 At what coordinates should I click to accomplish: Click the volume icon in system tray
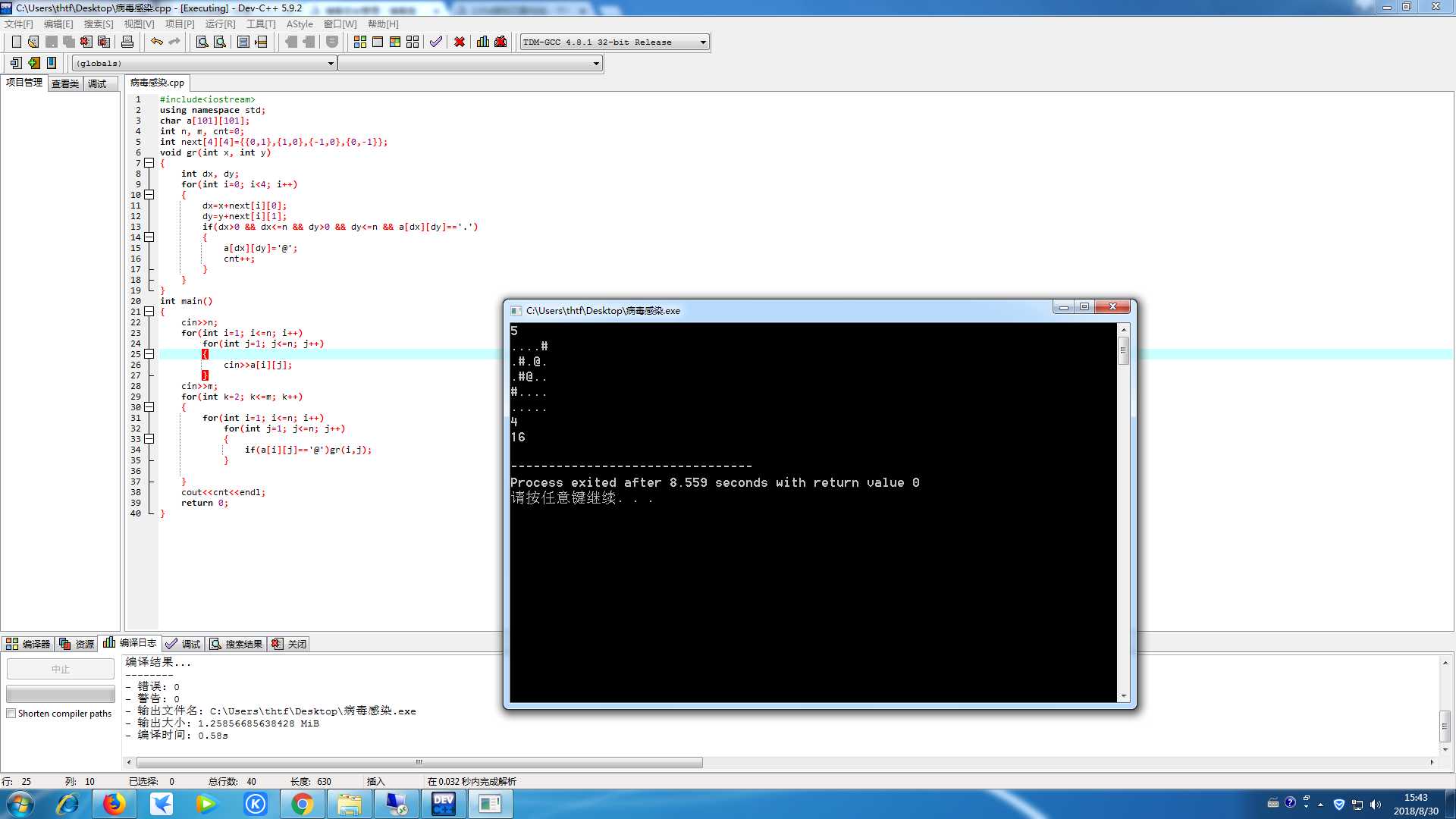click(1375, 805)
